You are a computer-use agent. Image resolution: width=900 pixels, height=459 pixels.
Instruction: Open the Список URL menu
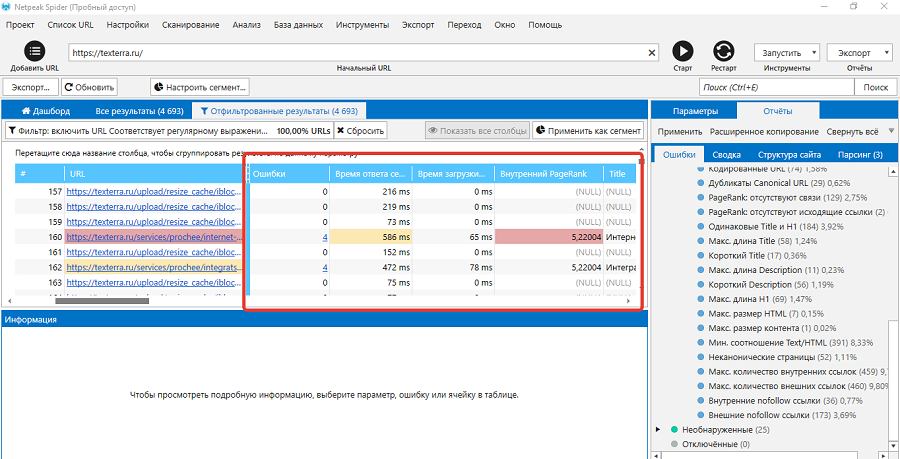(x=70, y=25)
